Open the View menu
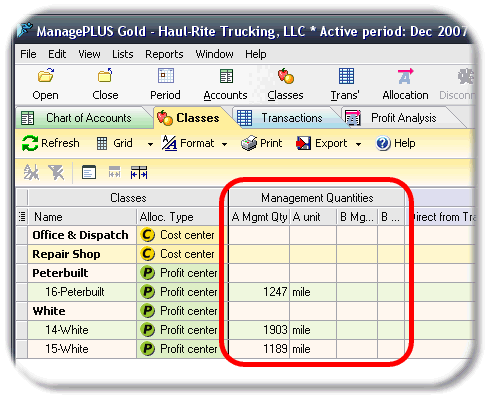492x403 pixels. pos(89,54)
